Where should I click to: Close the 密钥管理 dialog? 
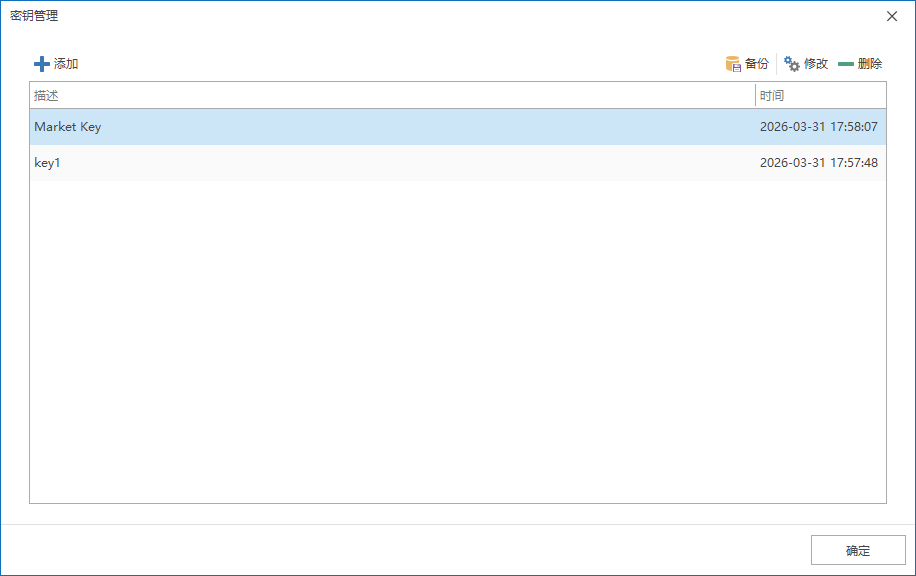(892, 16)
